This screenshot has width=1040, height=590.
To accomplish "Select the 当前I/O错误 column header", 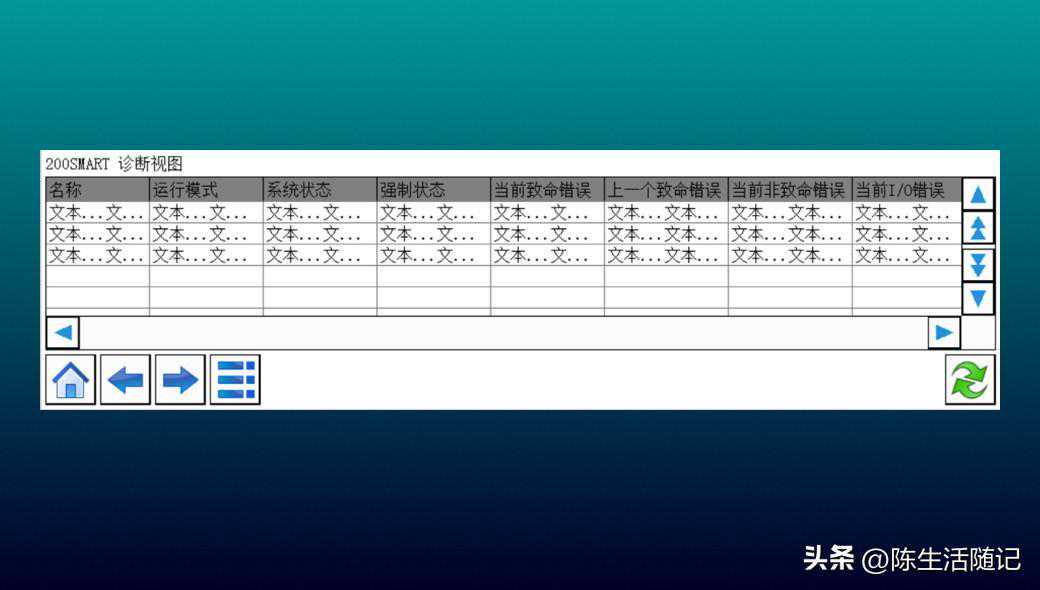I will point(906,190).
